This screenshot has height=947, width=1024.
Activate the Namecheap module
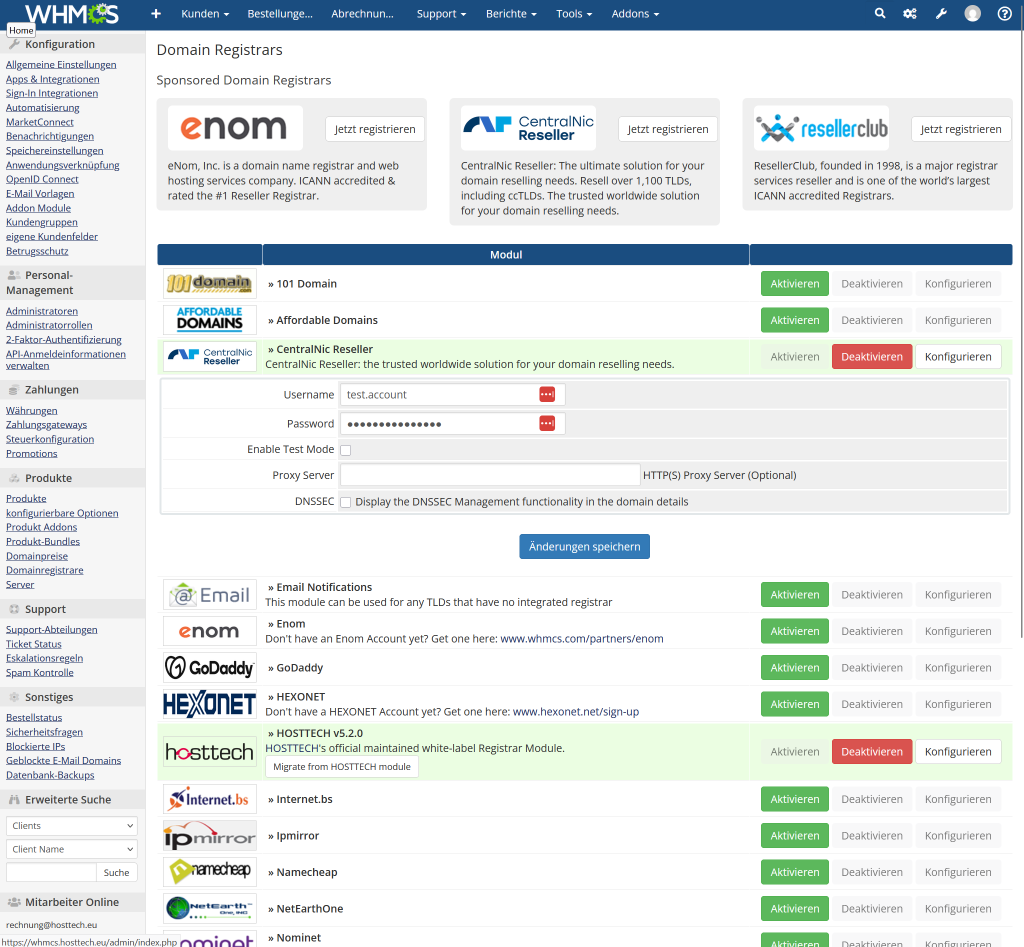pos(795,872)
